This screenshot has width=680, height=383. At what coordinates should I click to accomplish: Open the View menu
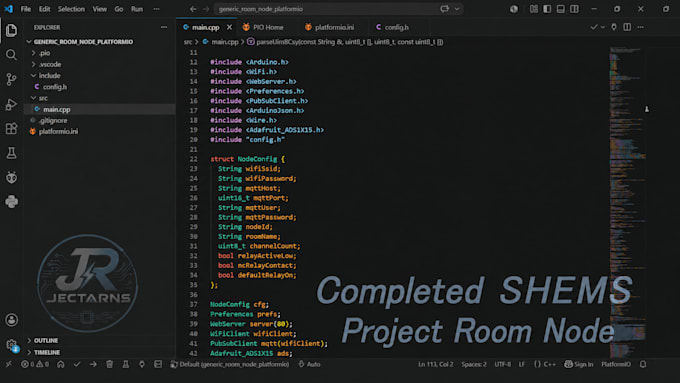tap(100, 9)
